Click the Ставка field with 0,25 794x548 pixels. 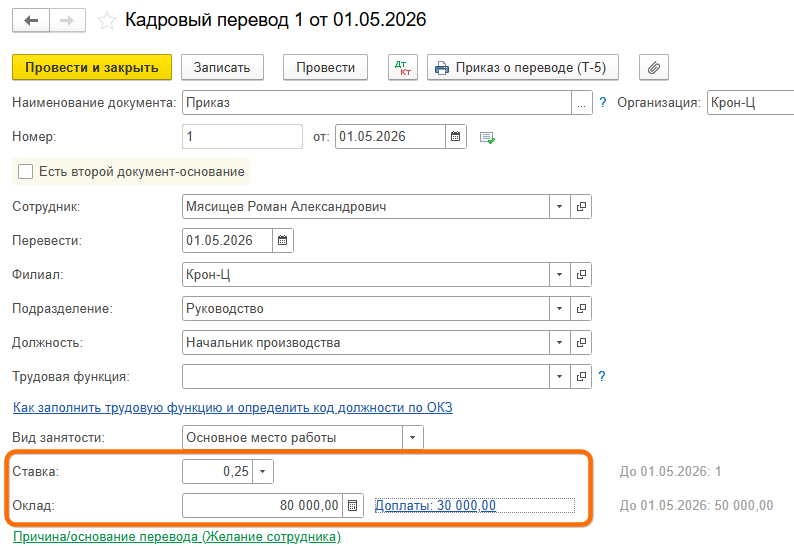(x=217, y=472)
